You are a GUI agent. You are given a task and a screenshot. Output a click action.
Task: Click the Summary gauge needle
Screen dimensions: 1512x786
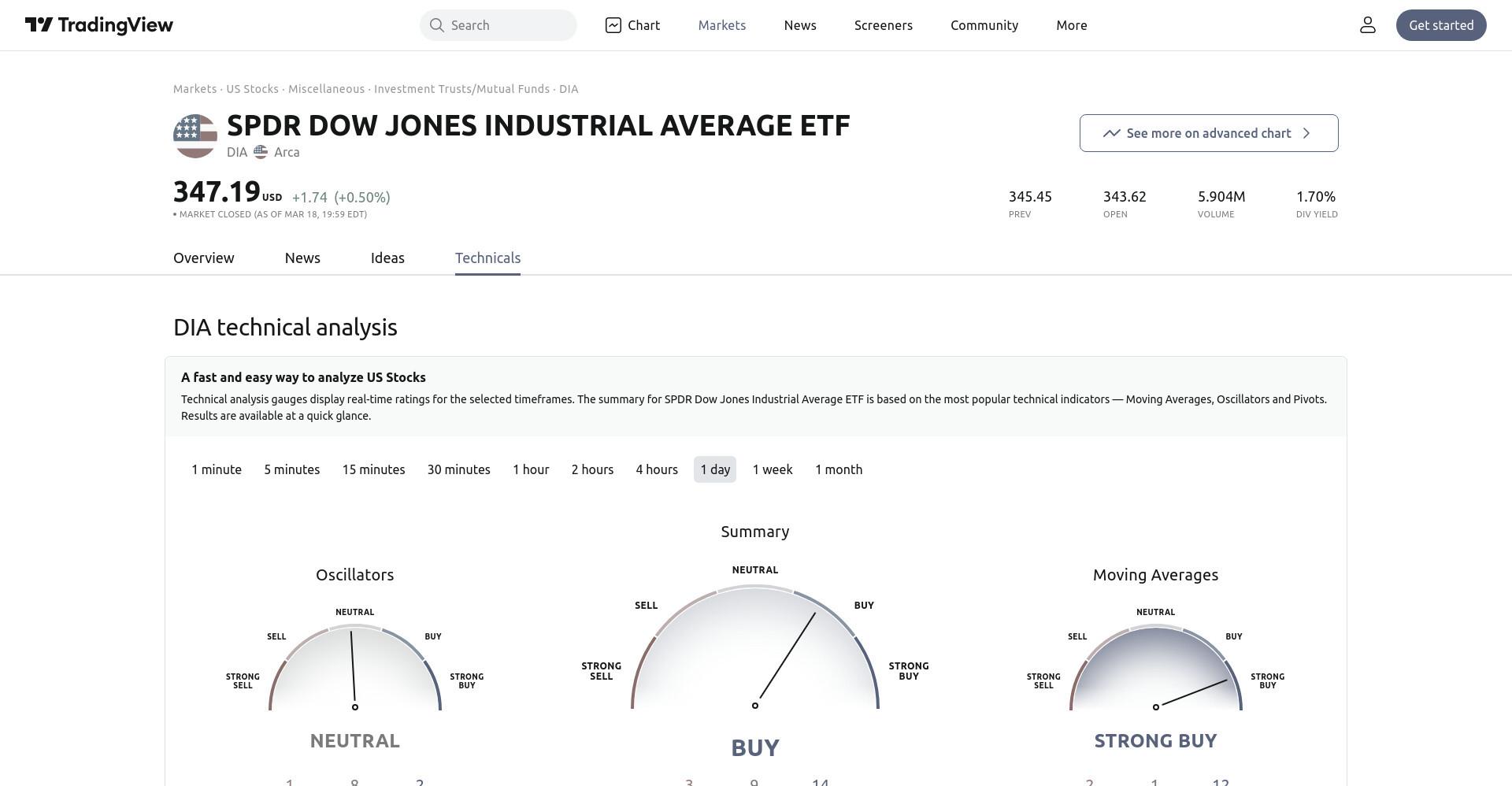tap(785, 659)
